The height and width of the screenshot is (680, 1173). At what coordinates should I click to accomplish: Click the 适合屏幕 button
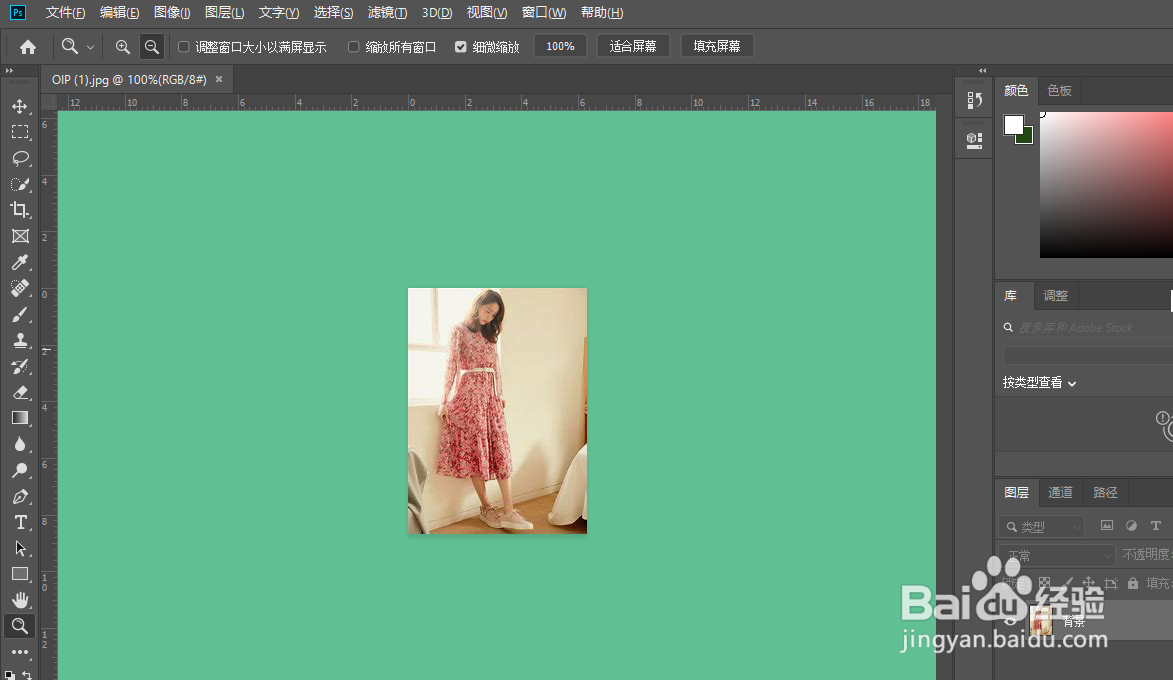(x=633, y=46)
